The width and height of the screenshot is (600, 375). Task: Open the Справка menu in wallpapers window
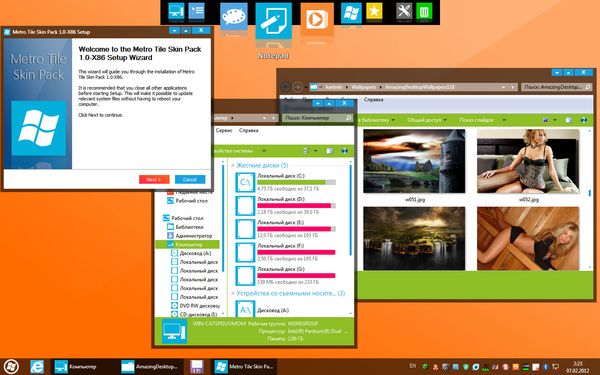[x=373, y=99]
